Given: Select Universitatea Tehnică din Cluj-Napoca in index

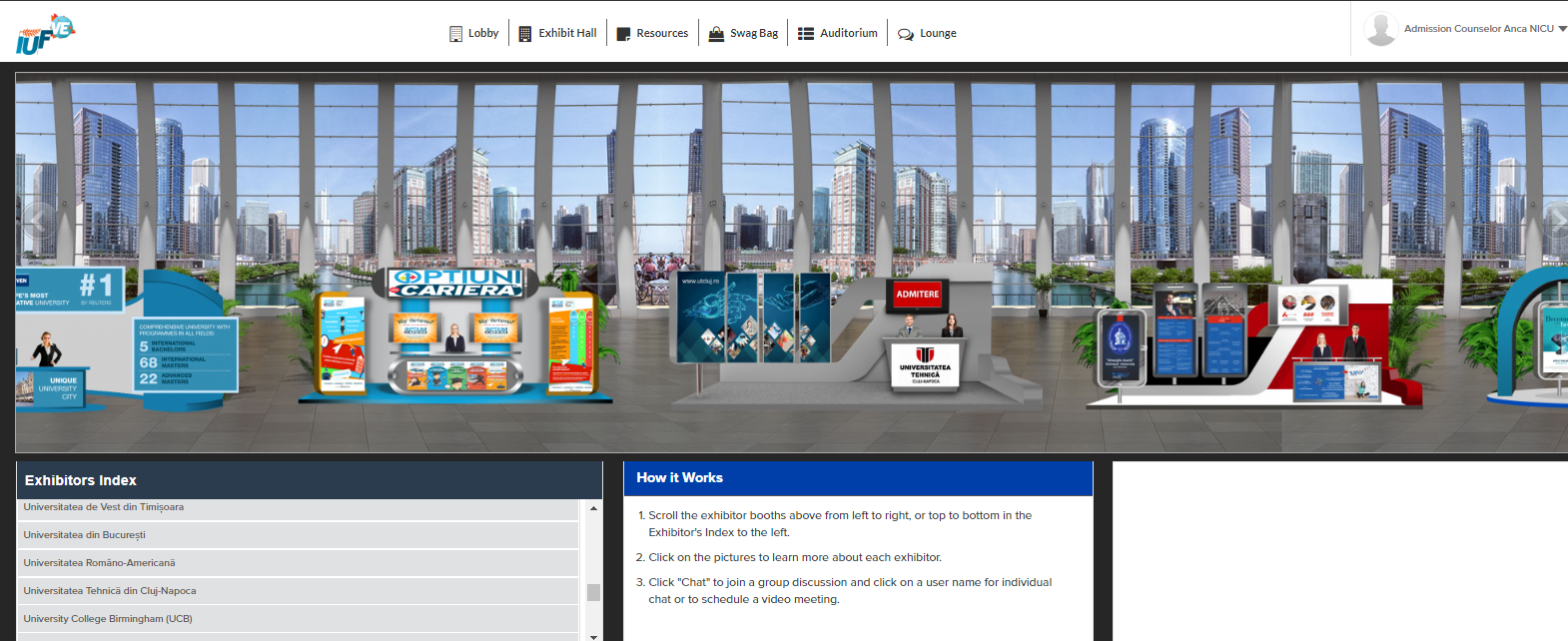Looking at the screenshot, I should [298, 591].
